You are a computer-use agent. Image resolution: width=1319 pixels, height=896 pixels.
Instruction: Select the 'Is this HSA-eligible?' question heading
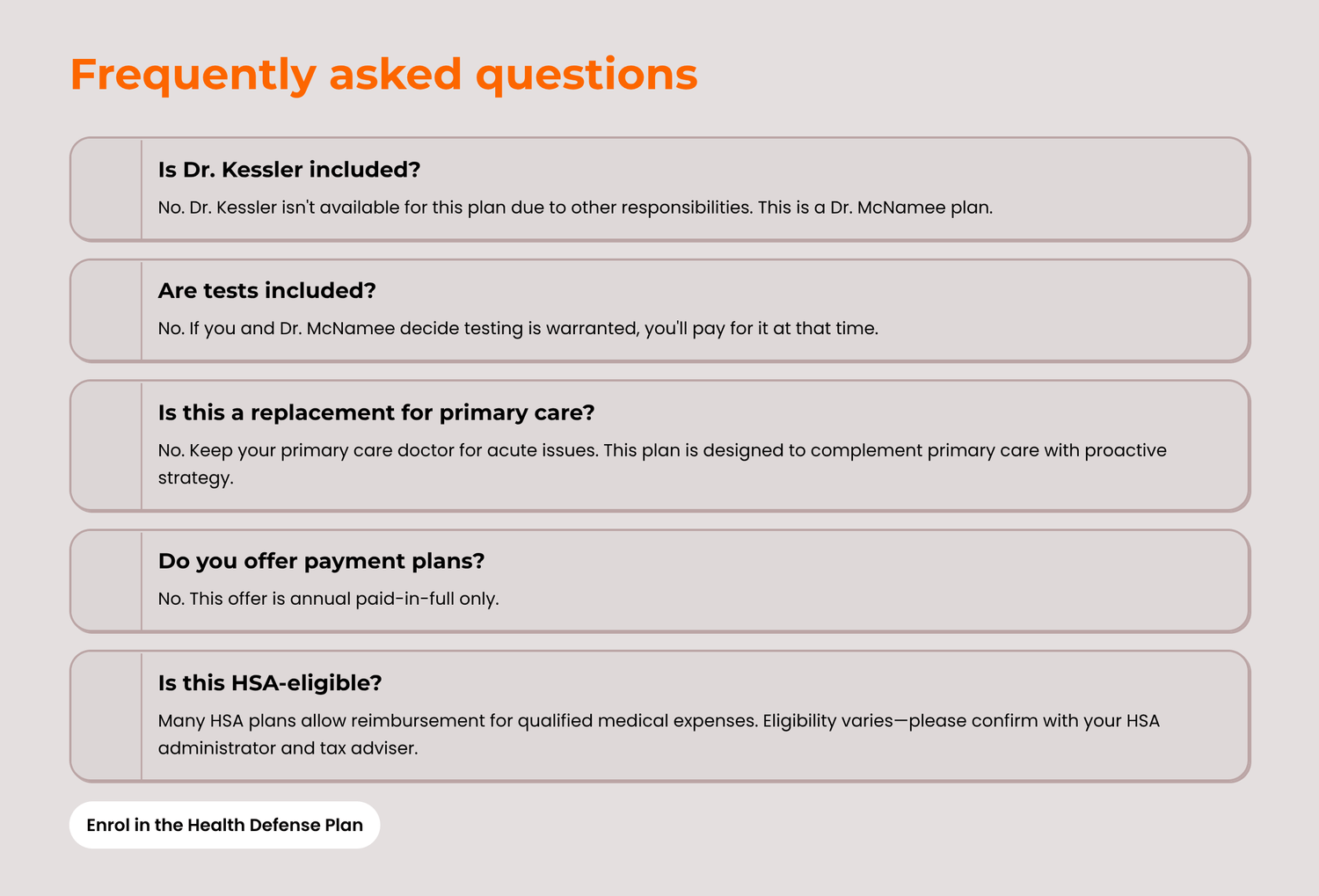click(270, 683)
